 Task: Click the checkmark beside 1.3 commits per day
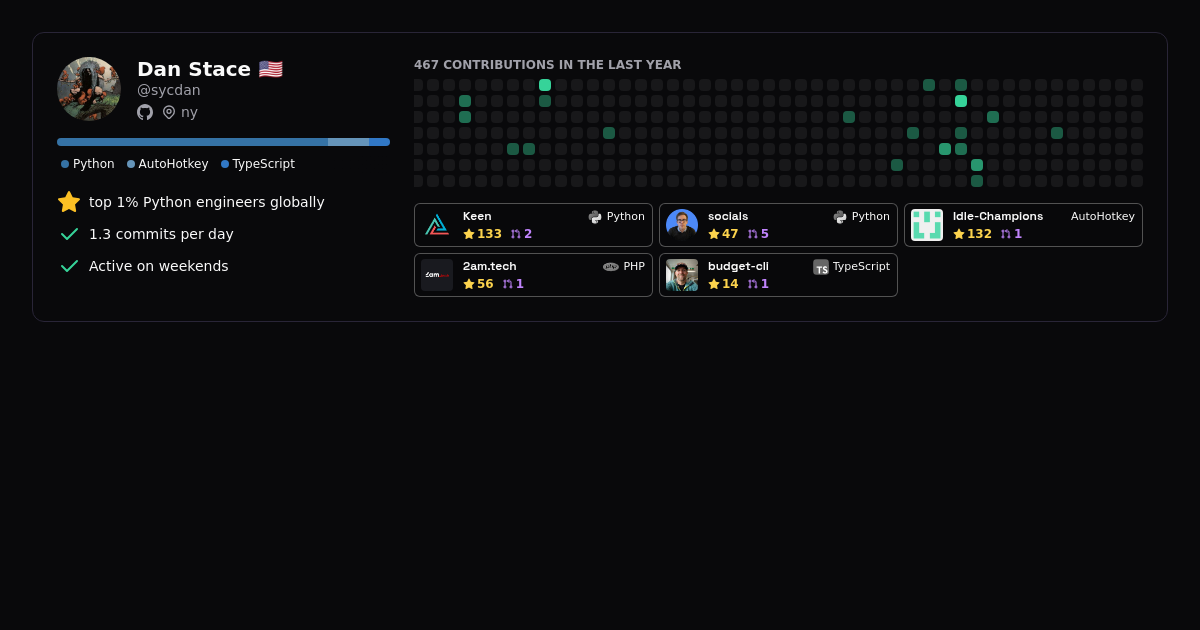click(x=69, y=234)
